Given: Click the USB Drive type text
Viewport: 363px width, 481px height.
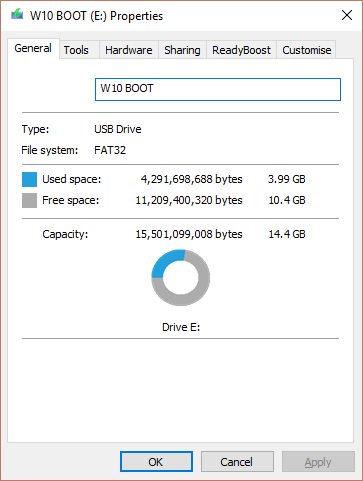Looking at the screenshot, I should point(118,129).
